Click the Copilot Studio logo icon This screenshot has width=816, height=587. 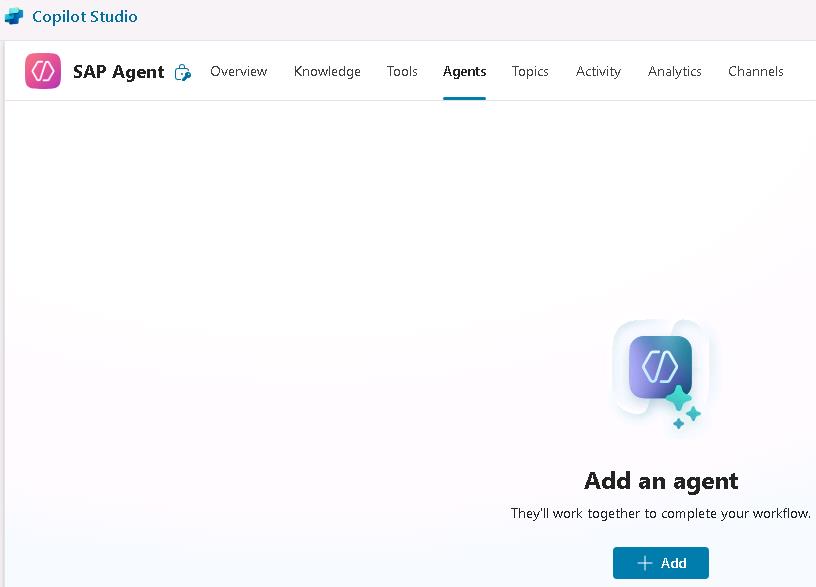[x=14, y=16]
